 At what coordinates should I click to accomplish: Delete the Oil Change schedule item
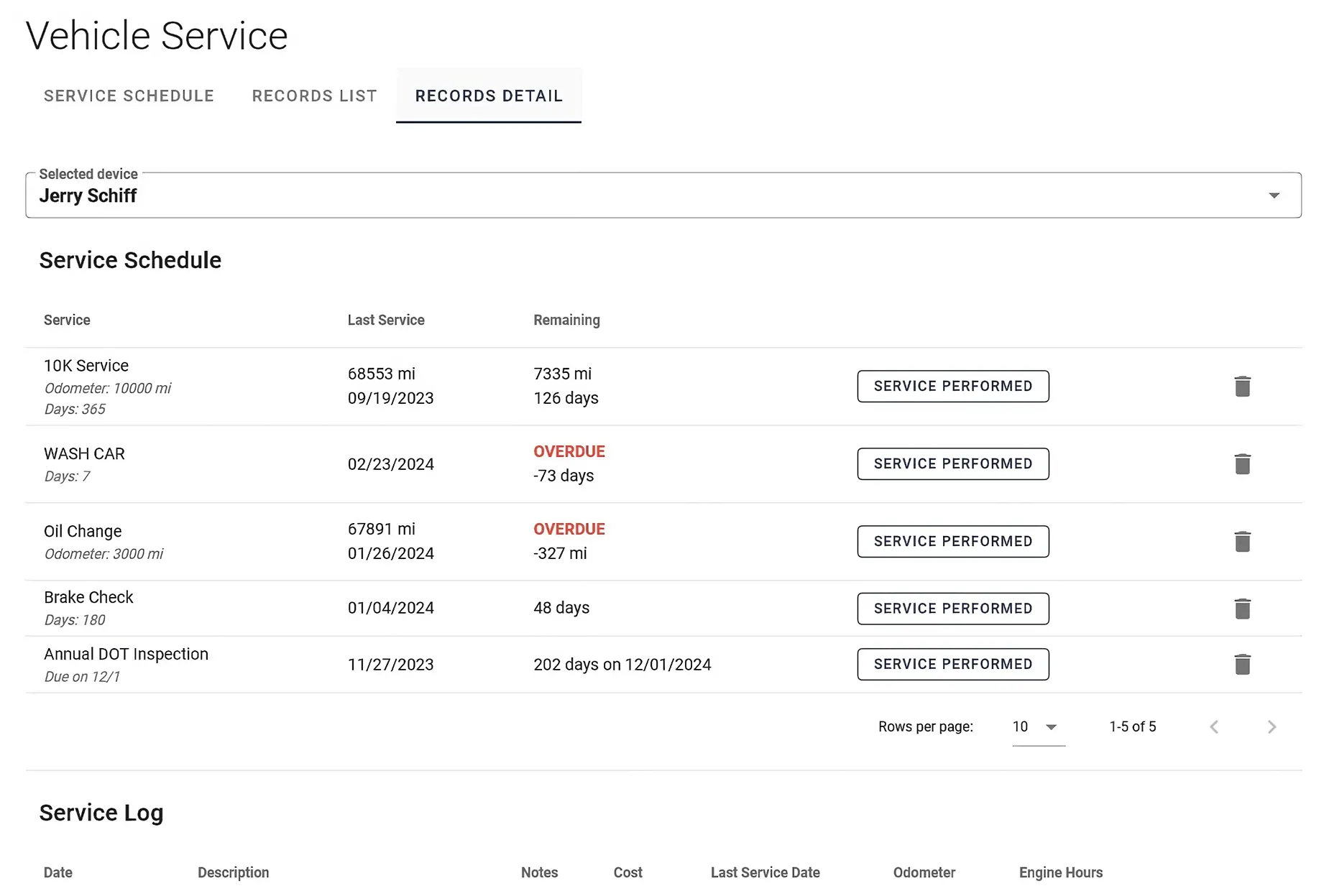1243,542
